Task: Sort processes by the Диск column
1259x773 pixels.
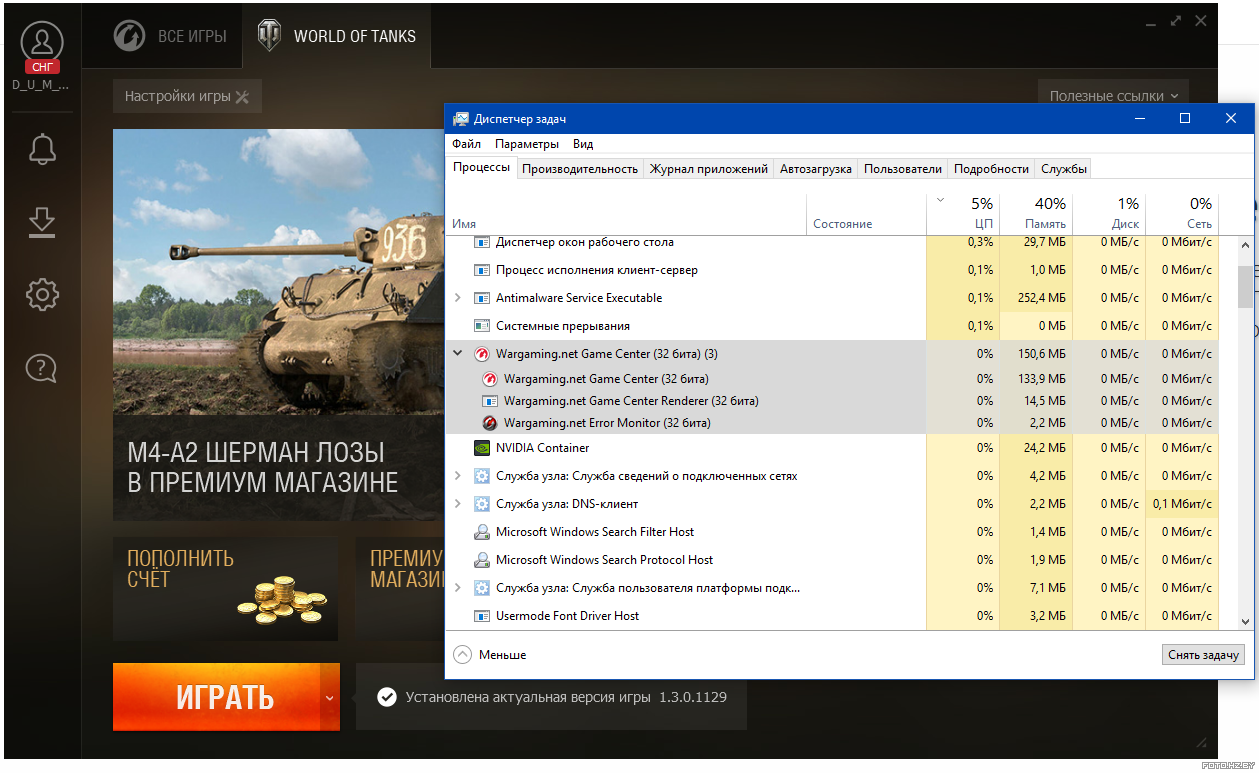Action: click(1109, 213)
